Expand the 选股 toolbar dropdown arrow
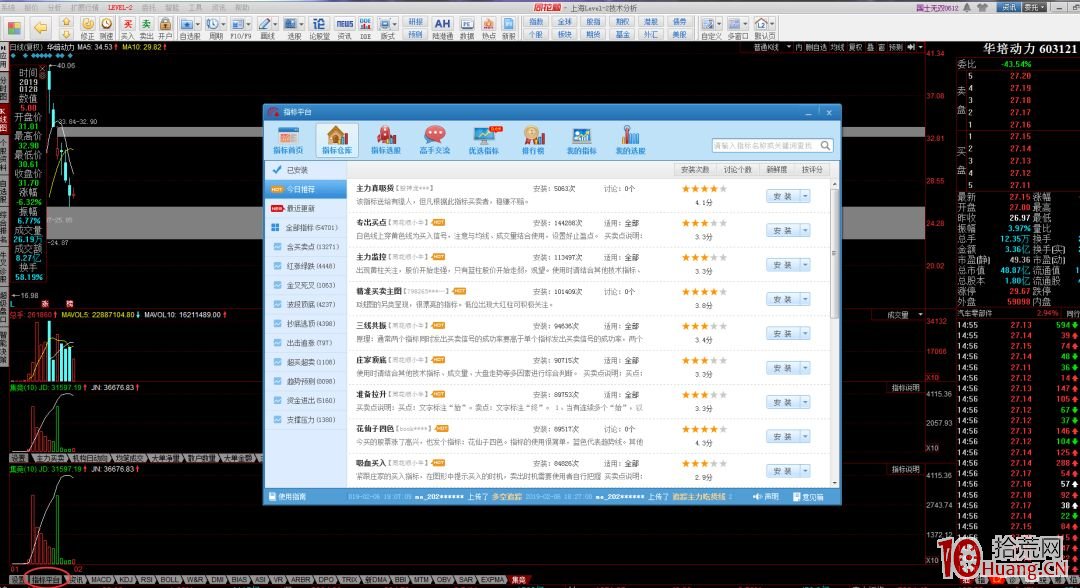This screenshot has width=1080, height=588. pos(302,25)
